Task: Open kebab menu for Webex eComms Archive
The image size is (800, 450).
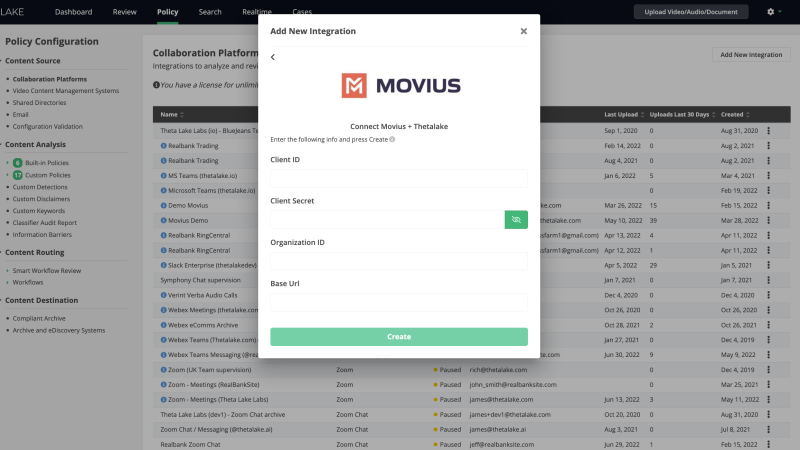Action: pos(768,325)
